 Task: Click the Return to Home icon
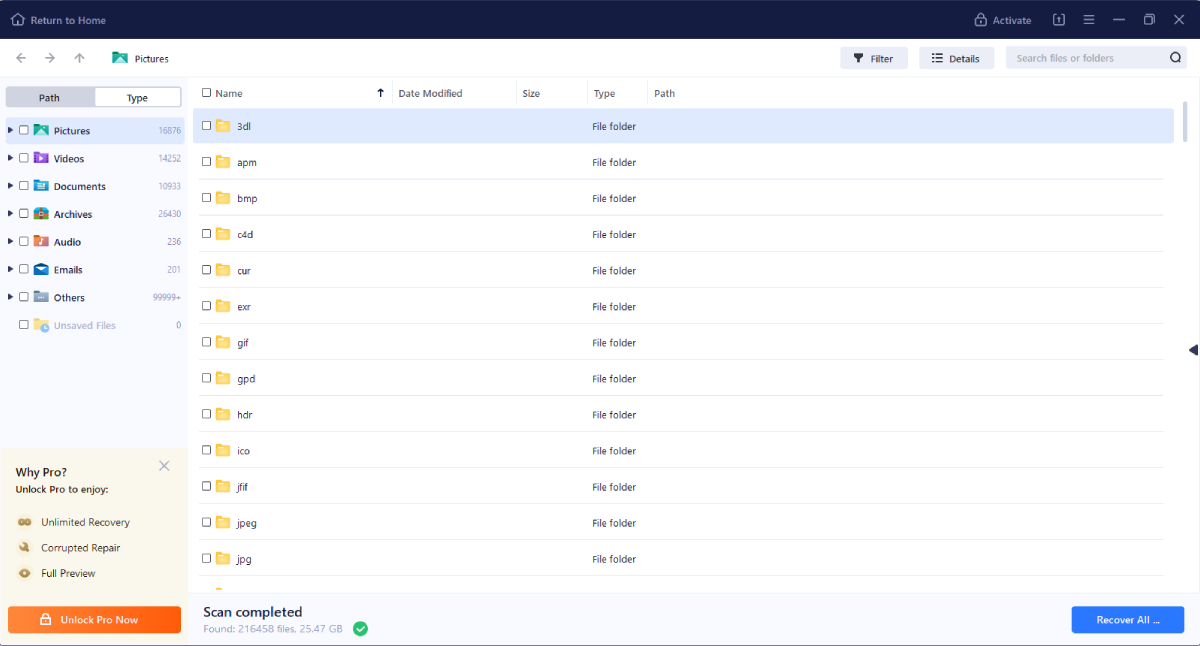[x=18, y=20]
